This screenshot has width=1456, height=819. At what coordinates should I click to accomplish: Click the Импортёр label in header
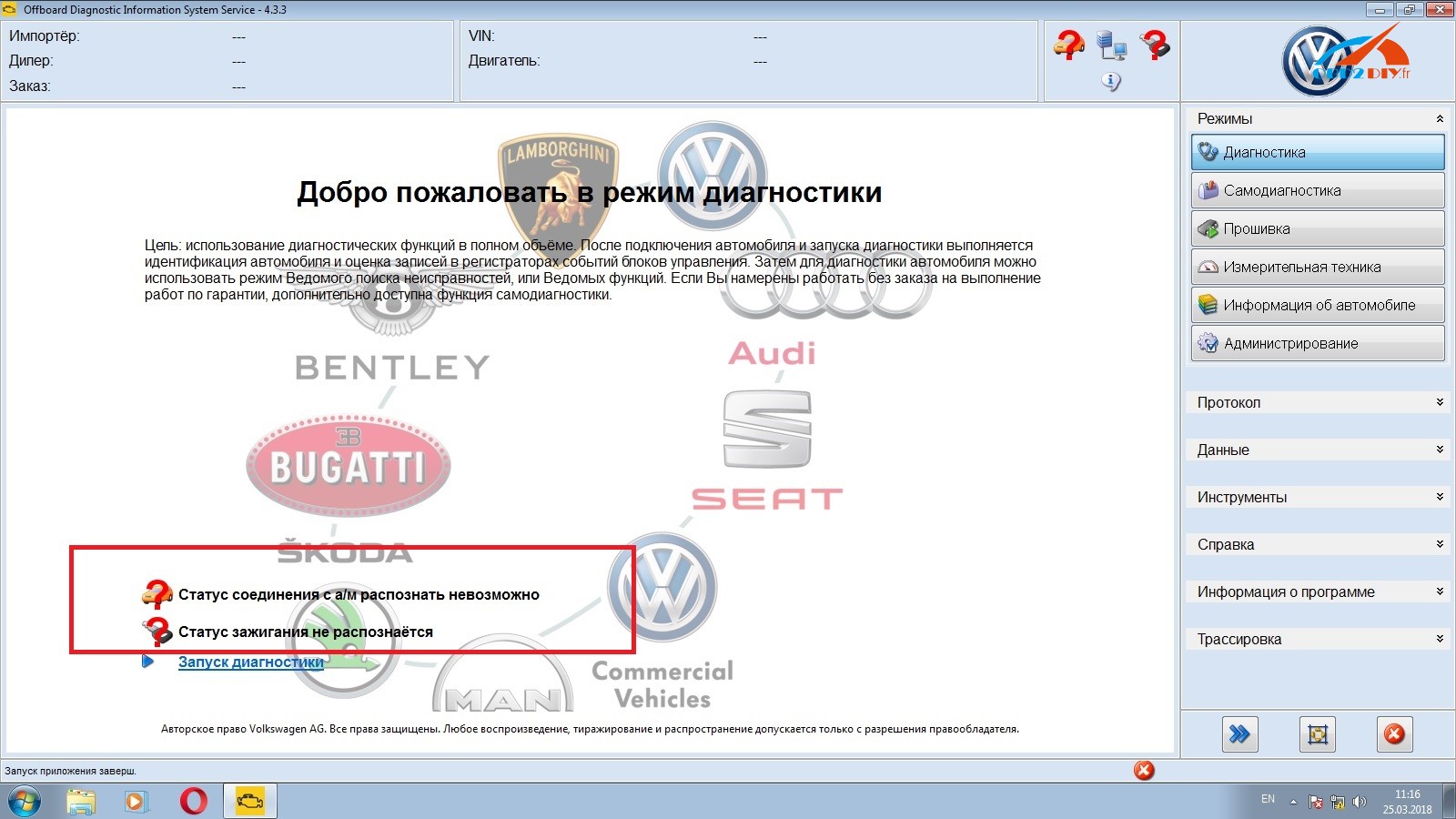click(x=44, y=36)
